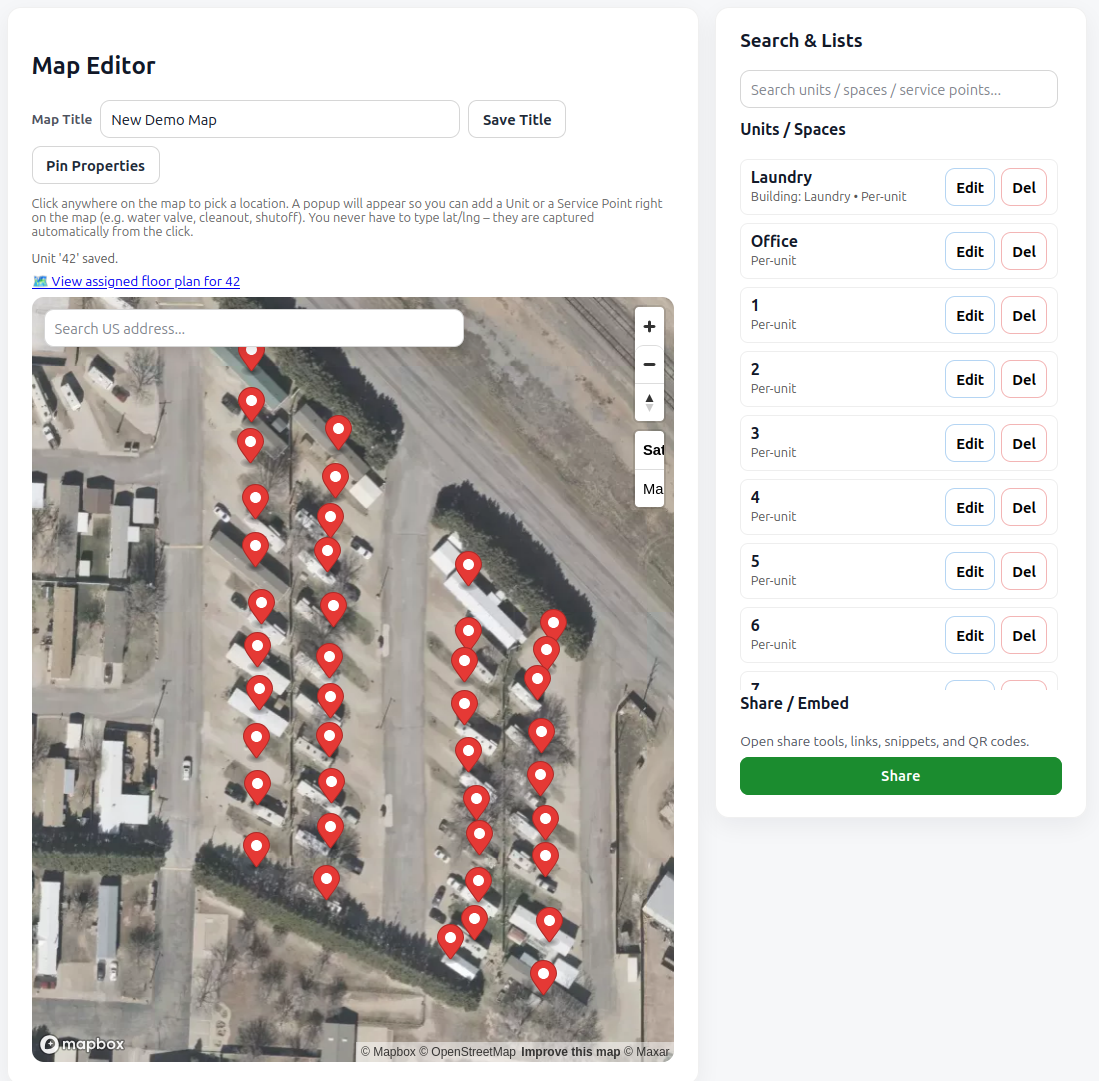Save the map title
This screenshot has height=1081, width=1099.
pyautogui.click(x=517, y=120)
